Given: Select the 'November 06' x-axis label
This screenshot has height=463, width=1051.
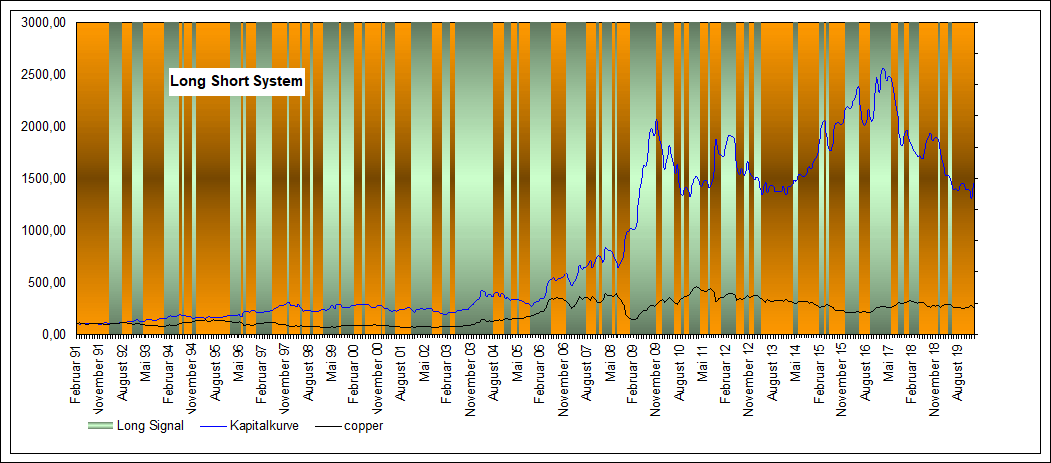Looking at the screenshot, I should (x=563, y=380).
